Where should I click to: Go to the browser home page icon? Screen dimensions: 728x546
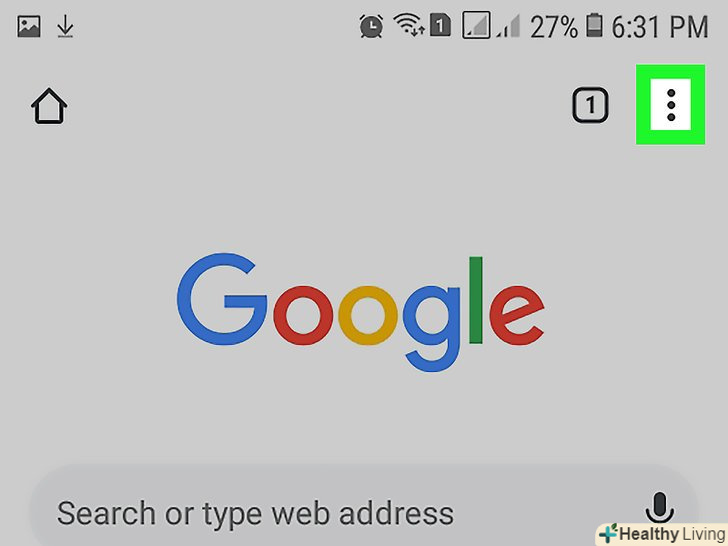pos(49,106)
